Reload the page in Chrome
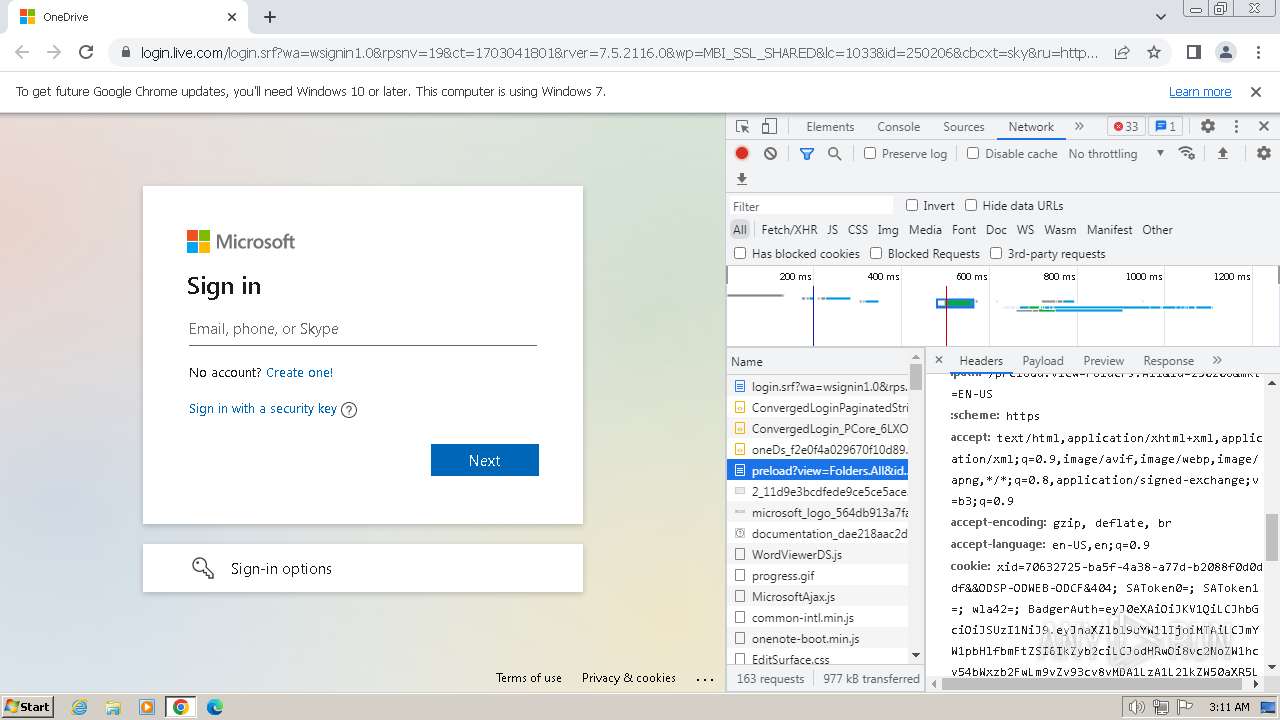 [x=86, y=52]
